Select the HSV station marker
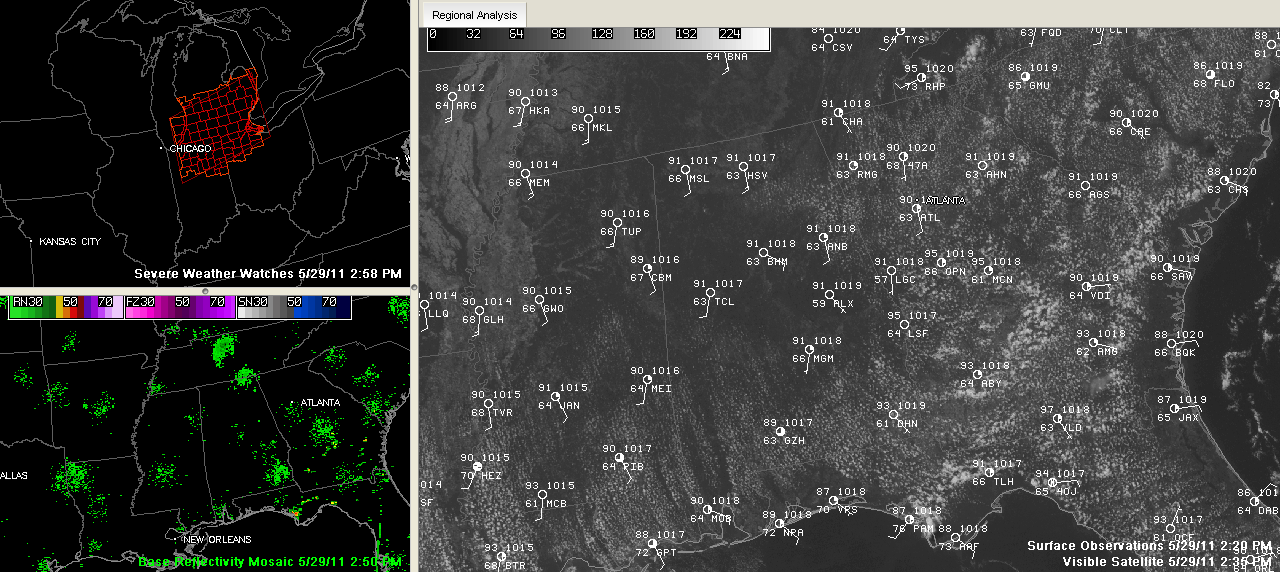Viewport: 1280px width, 572px height. point(743,166)
